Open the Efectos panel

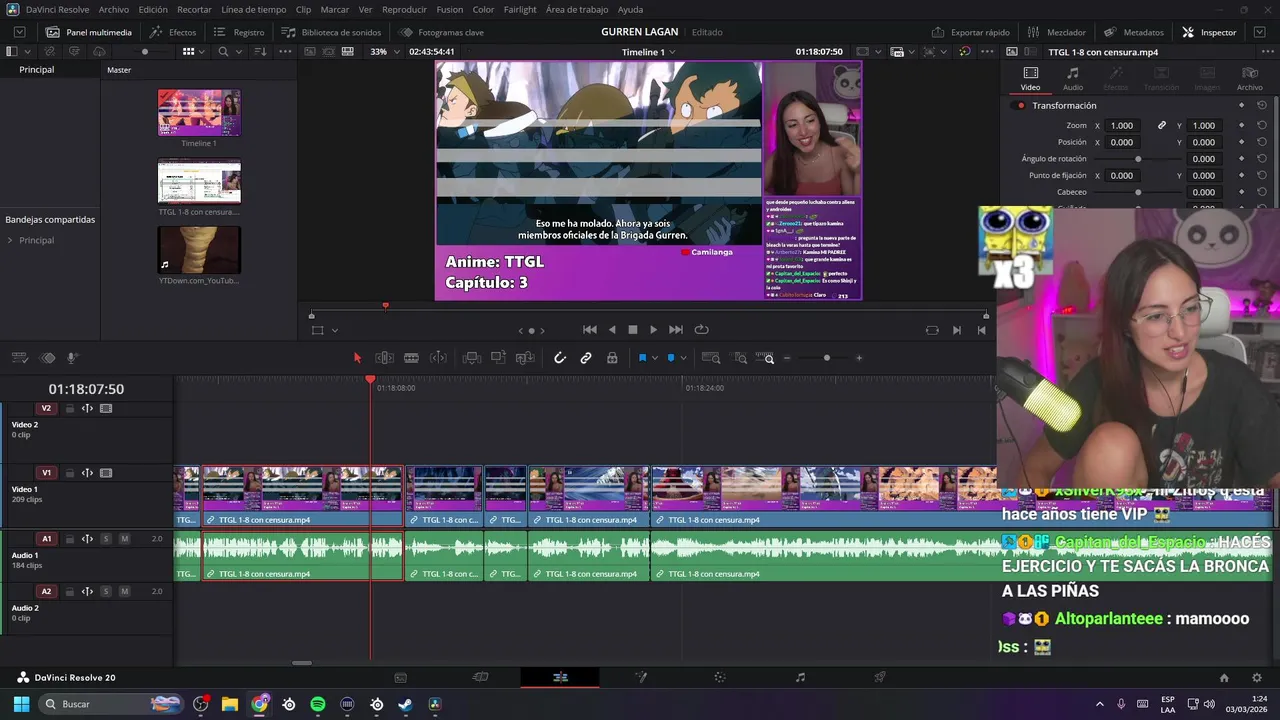(x=173, y=32)
